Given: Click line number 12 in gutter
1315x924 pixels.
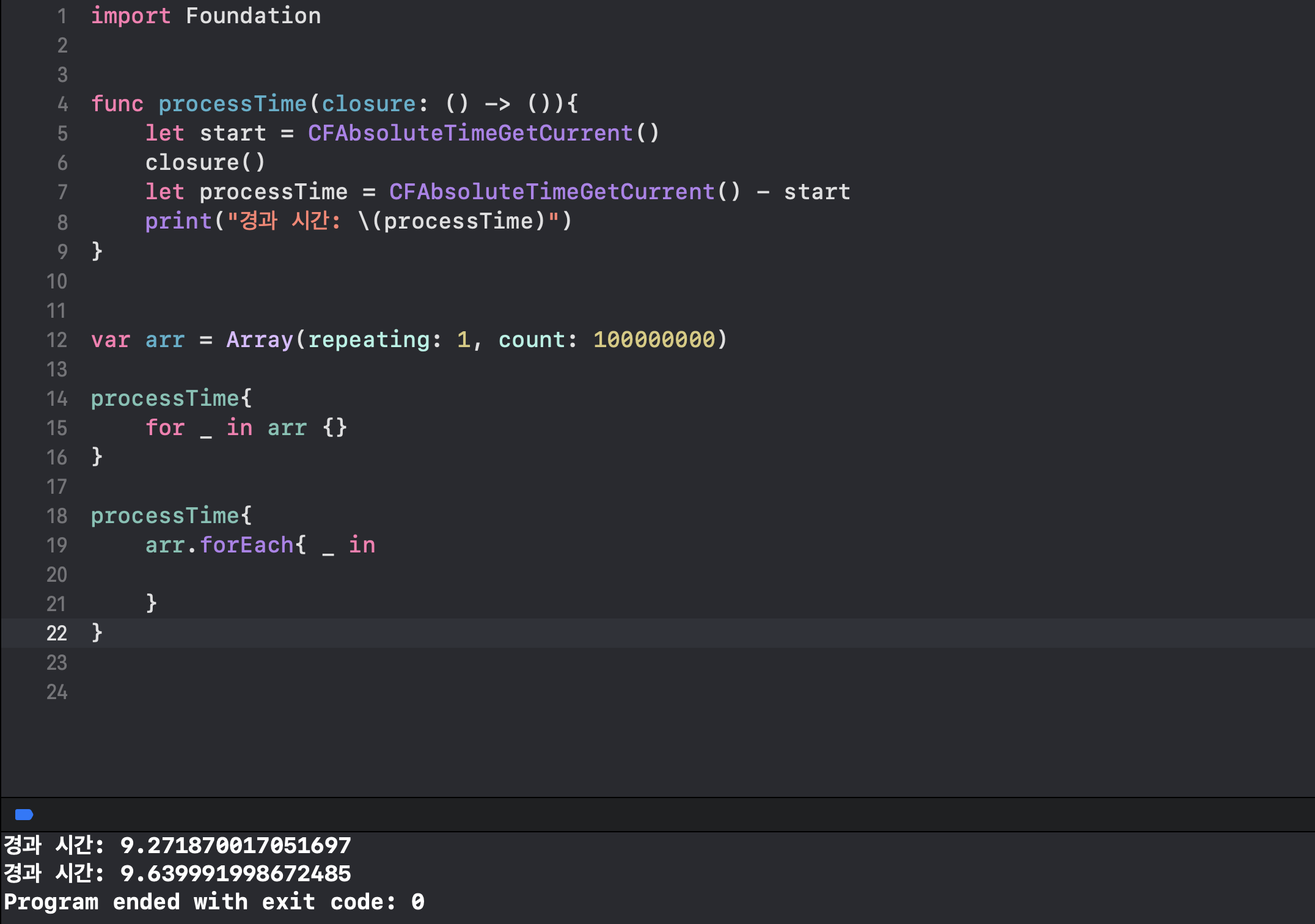Looking at the screenshot, I should (57, 340).
